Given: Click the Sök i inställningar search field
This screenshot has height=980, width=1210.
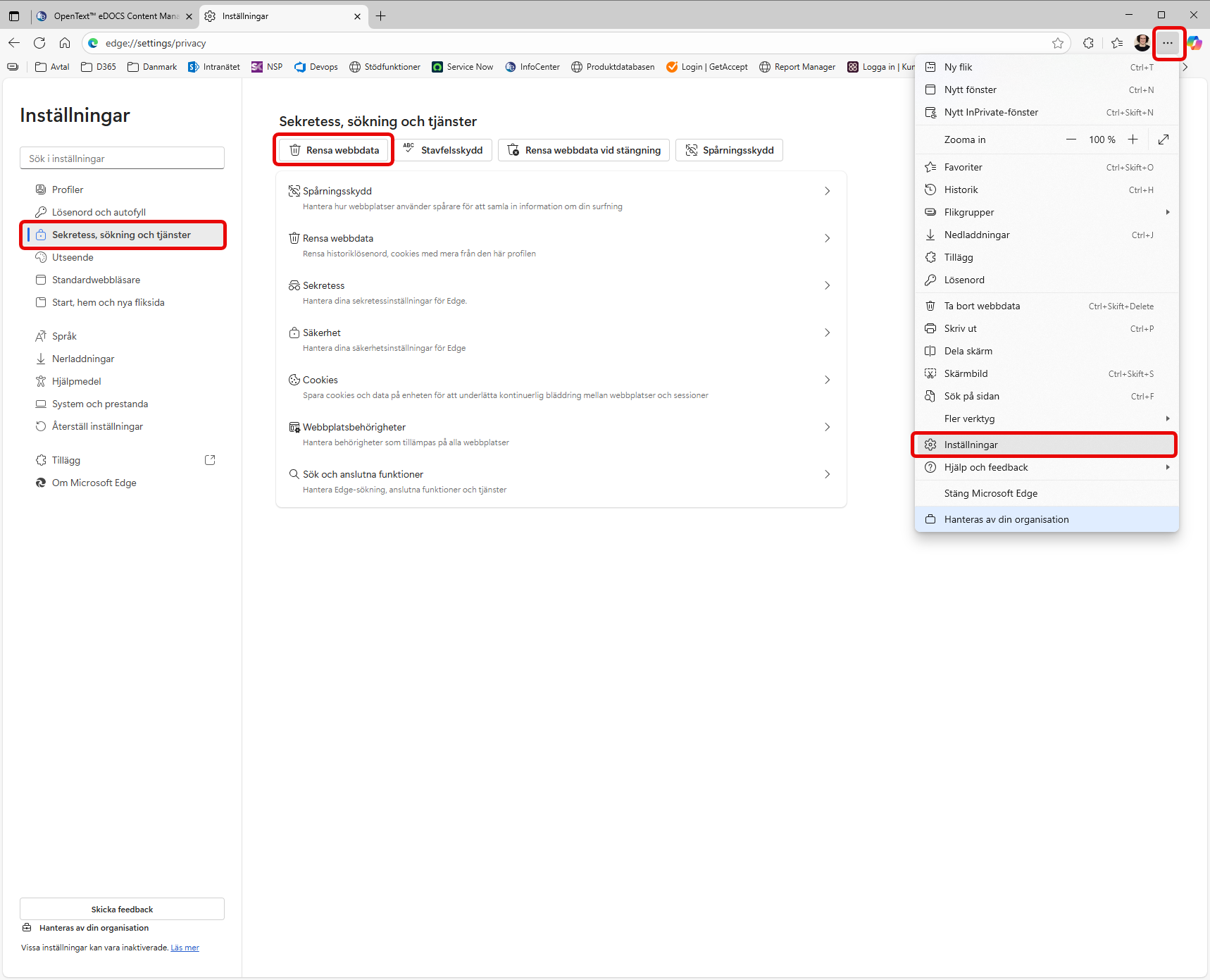Looking at the screenshot, I should point(122,159).
